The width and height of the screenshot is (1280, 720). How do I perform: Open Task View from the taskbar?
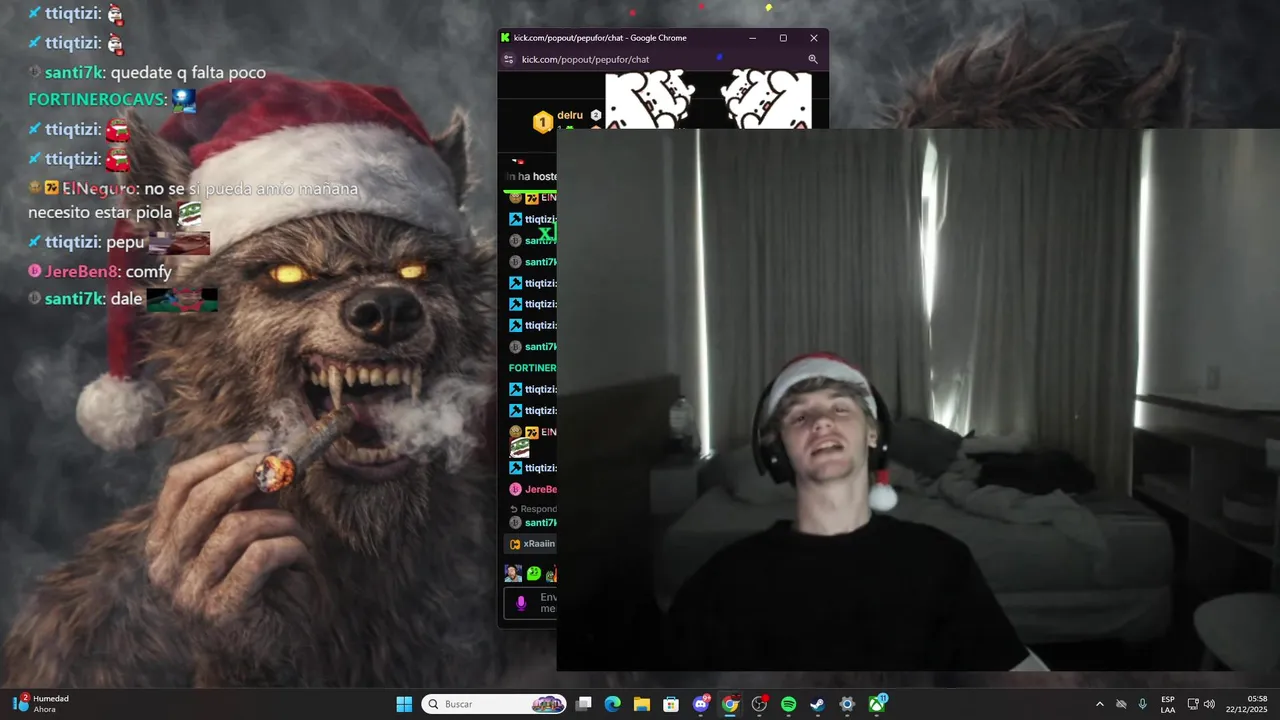(584, 704)
